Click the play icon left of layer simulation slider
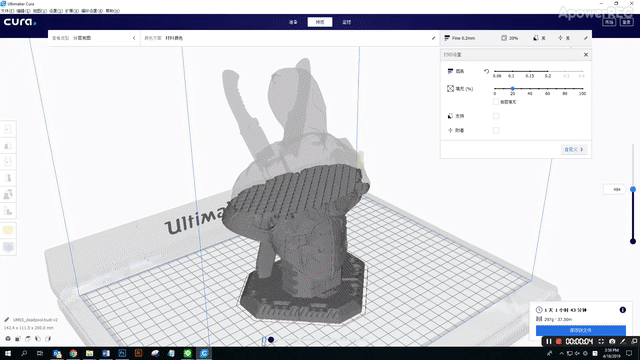Viewport: 640px width, 360px height. point(264,340)
